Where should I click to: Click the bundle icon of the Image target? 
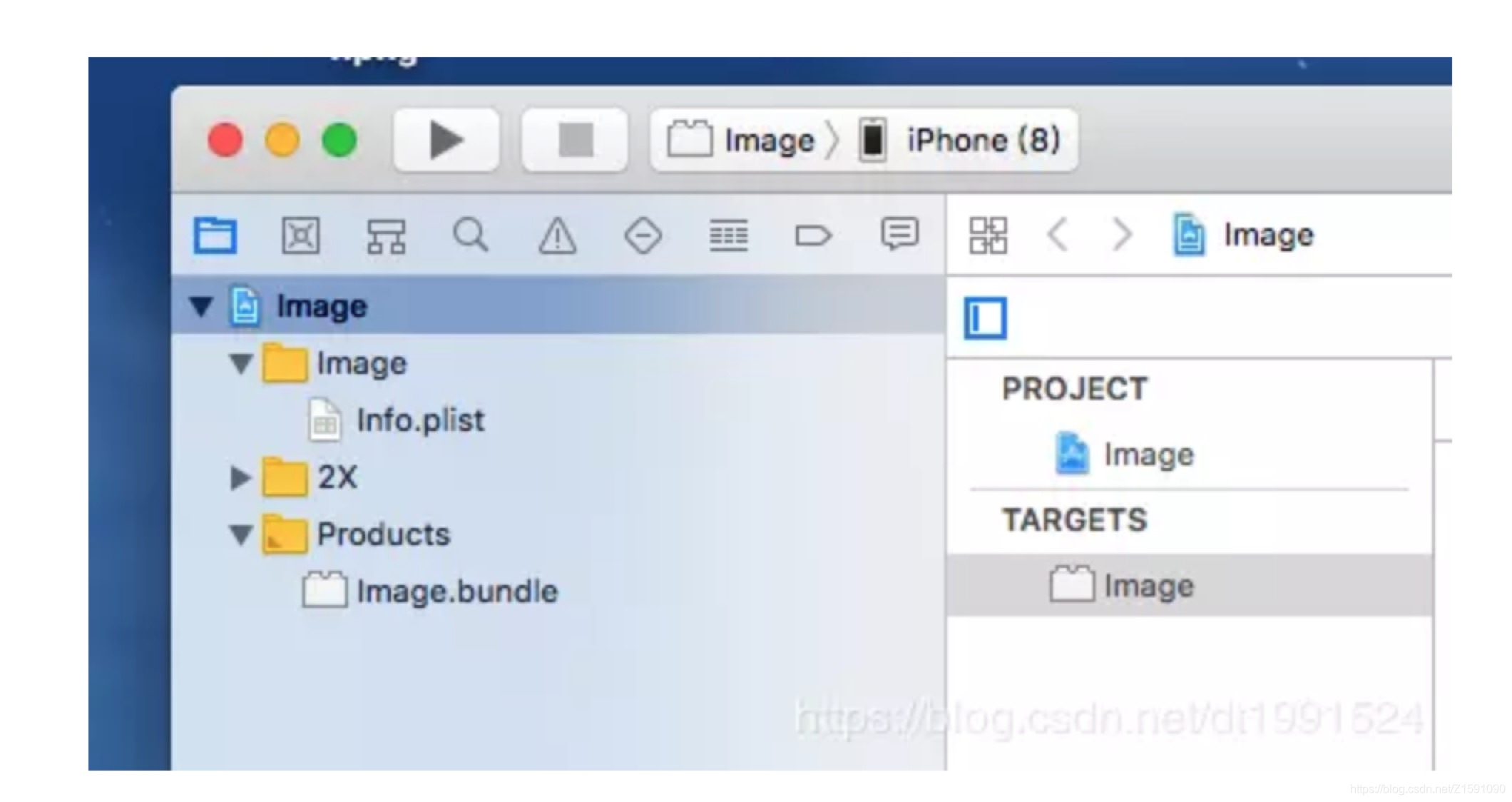point(1072,584)
